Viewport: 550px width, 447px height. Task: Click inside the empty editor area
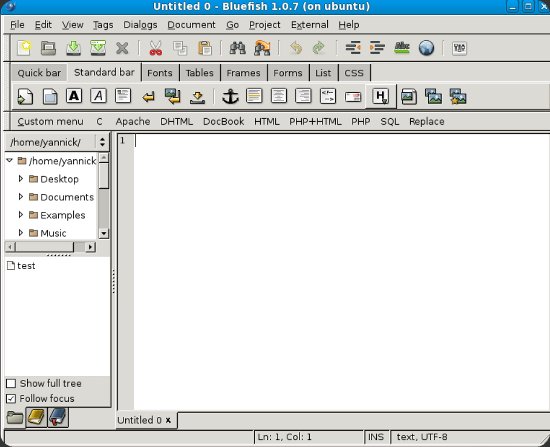point(342,272)
